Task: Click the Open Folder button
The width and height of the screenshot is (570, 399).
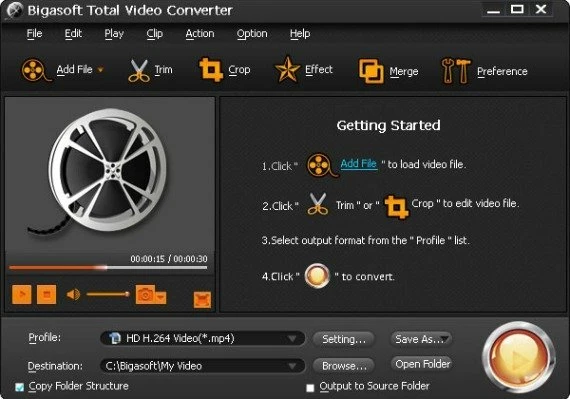Action: [422, 364]
